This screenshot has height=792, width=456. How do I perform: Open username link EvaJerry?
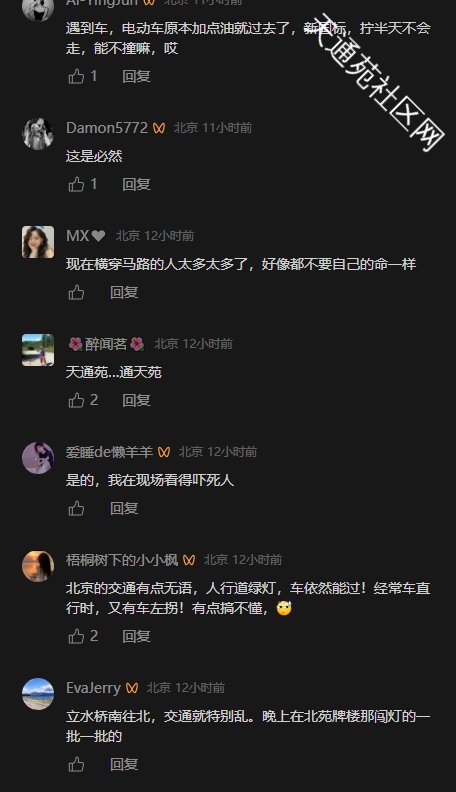point(93,688)
